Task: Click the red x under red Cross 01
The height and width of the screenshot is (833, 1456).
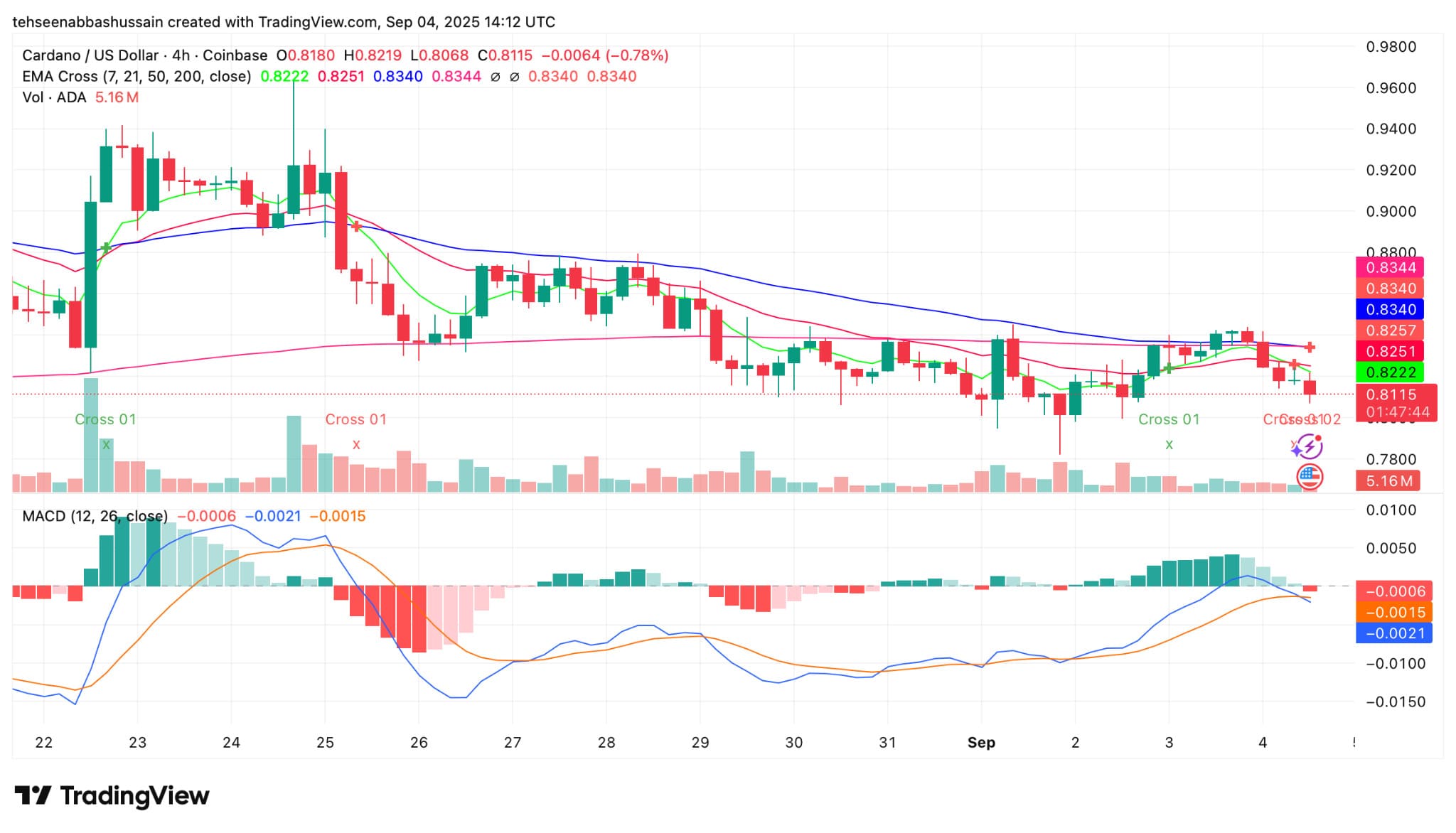Action: pyautogui.click(x=356, y=445)
